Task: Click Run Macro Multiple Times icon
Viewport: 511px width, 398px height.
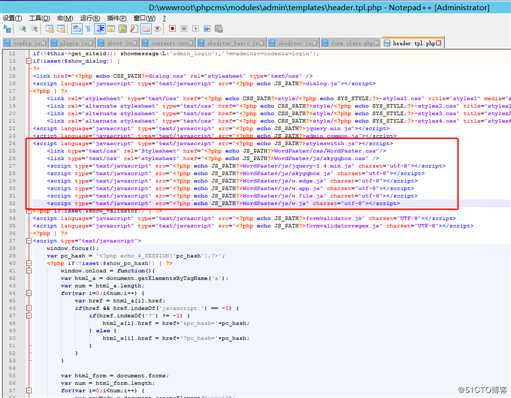Action: point(207,29)
